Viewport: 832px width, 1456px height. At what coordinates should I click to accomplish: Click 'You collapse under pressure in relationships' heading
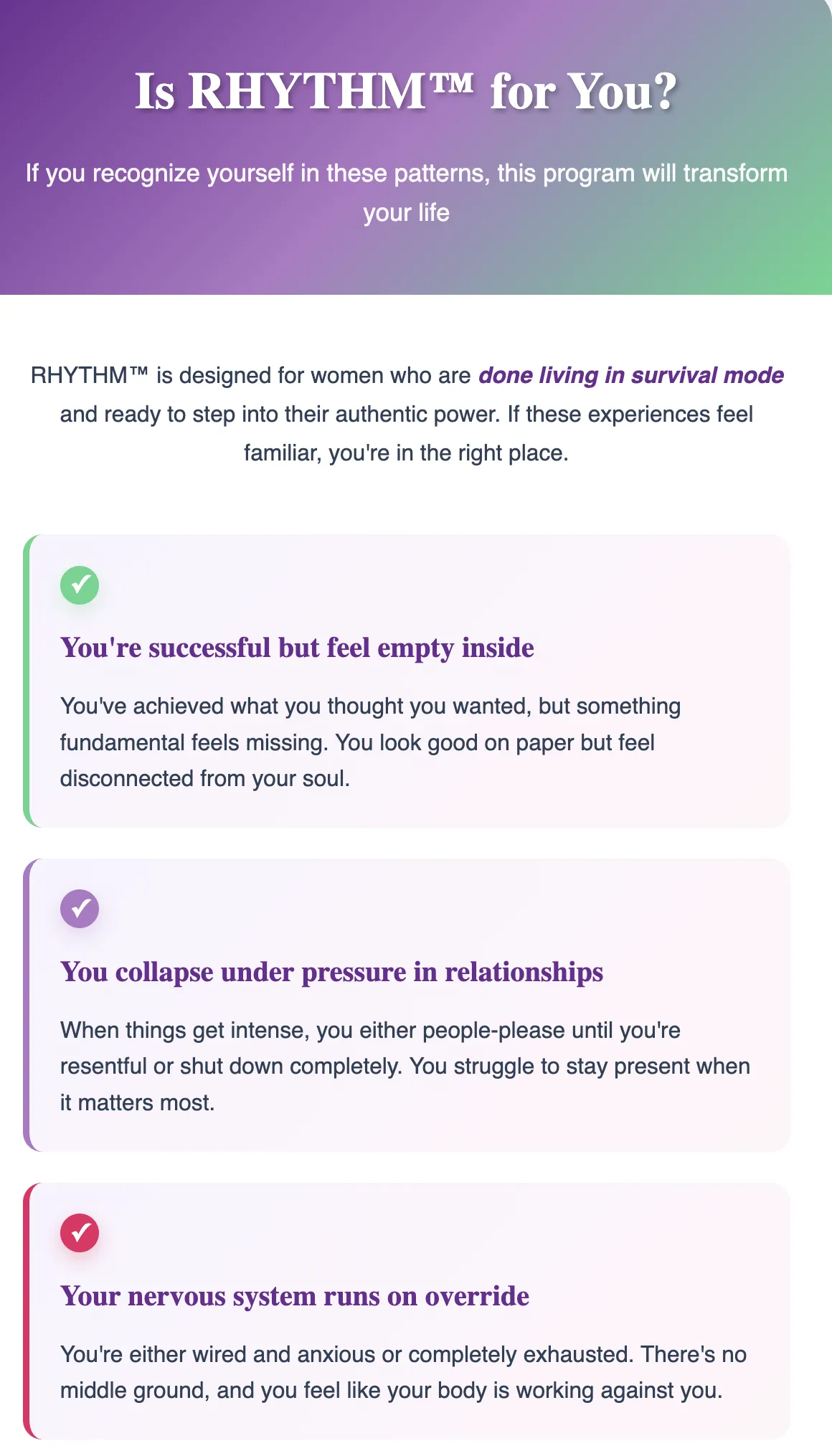331,972
